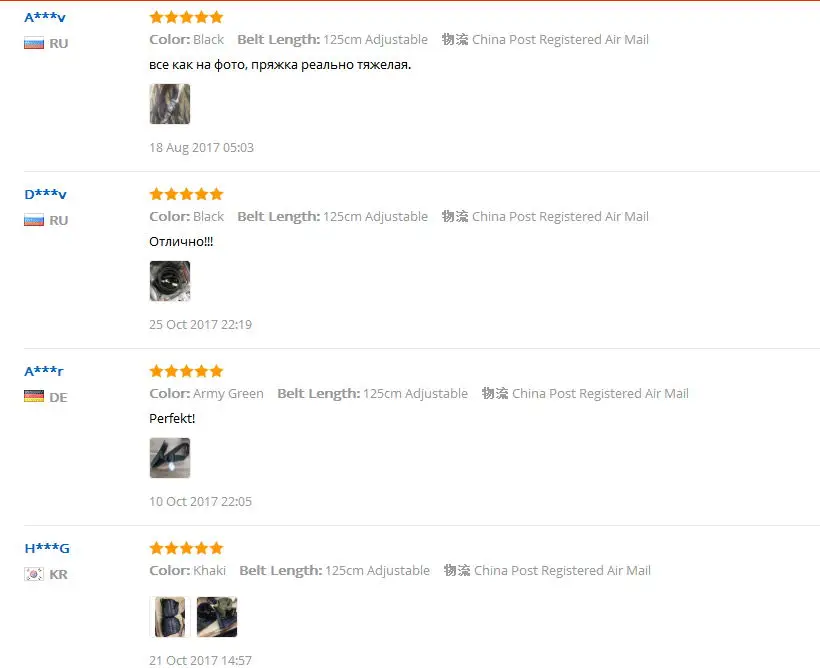Viewport: 820px width, 668px height.
Task: Enlarge the camouflage photo in A***v's review
Action: (x=170, y=104)
